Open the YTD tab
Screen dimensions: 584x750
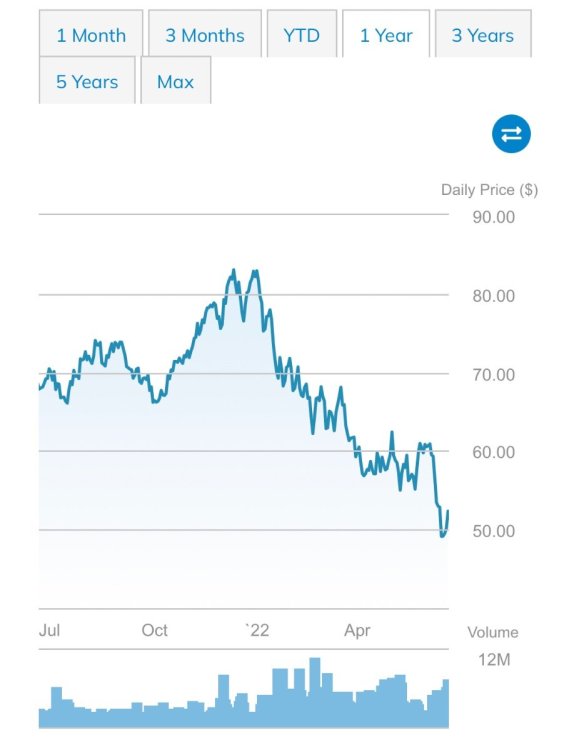[301, 34]
